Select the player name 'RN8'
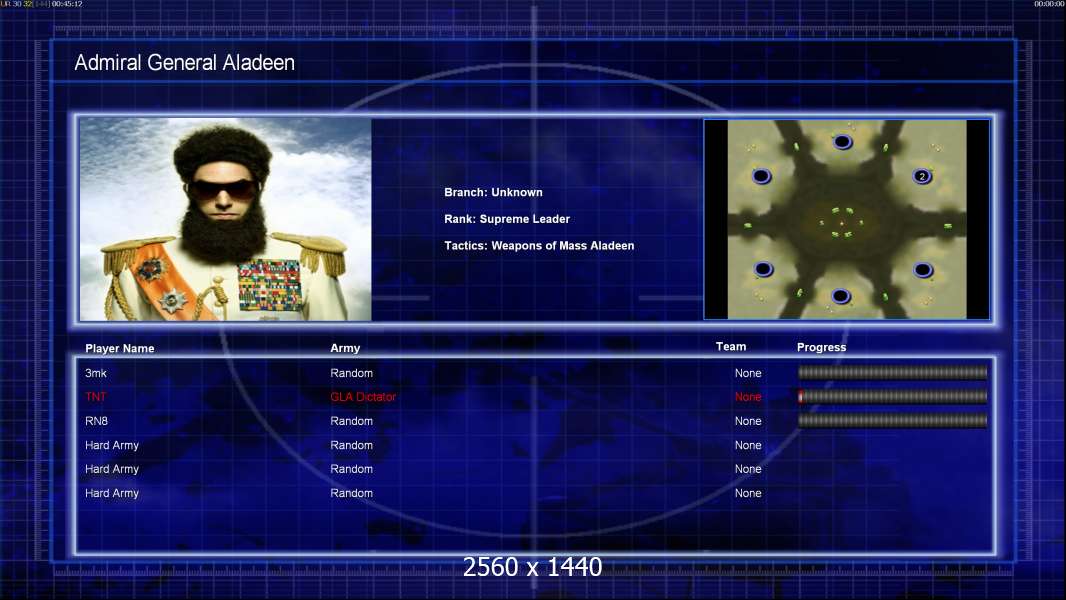The width and height of the screenshot is (1066, 600). (97, 421)
